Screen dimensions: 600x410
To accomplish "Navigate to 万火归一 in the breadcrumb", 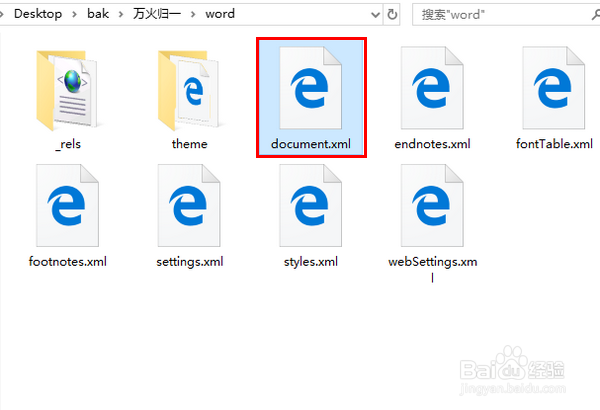I will tap(157, 14).
